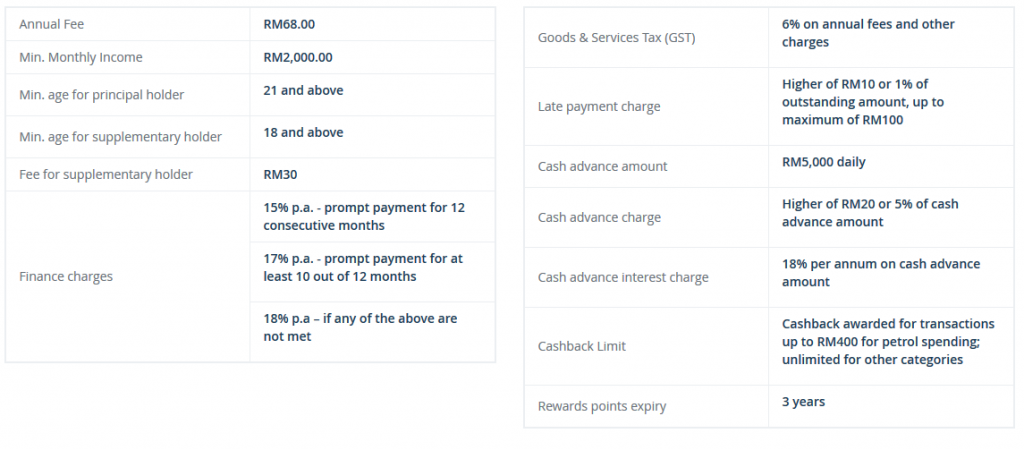Click the 15% p.a. prompt payment text
The height and width of the screenshot is (450, 1024).
(x=364, y=216)
